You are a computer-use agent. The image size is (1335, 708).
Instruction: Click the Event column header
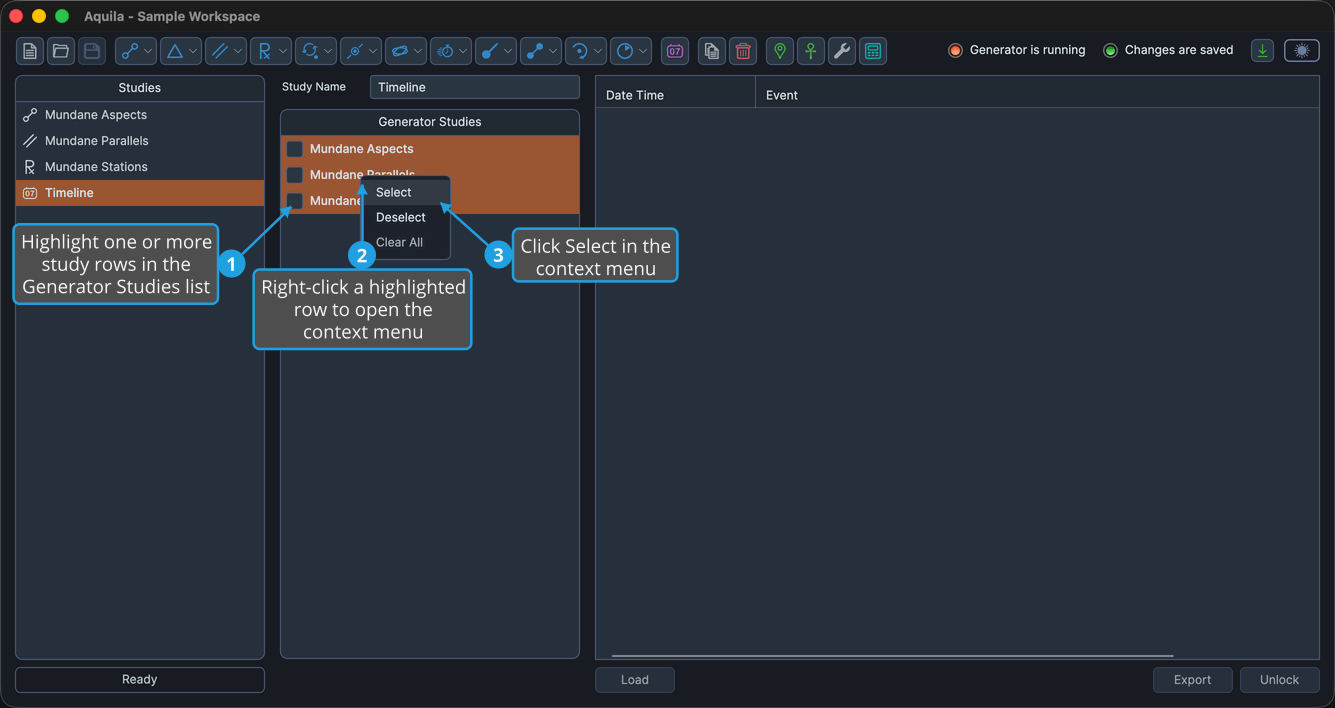[x=1038, y=95]
